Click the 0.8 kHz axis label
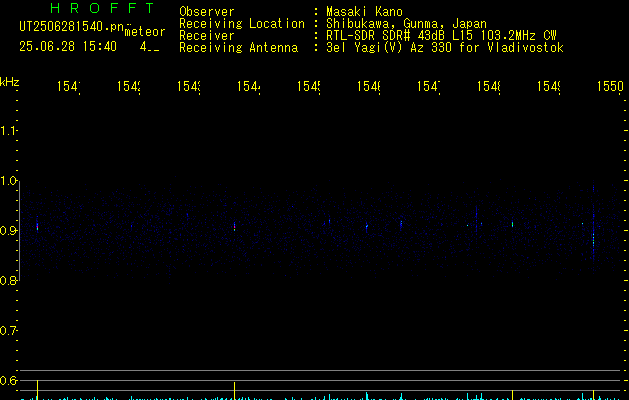The height and width of the screenshot is (400, 629). click(8, 280)
